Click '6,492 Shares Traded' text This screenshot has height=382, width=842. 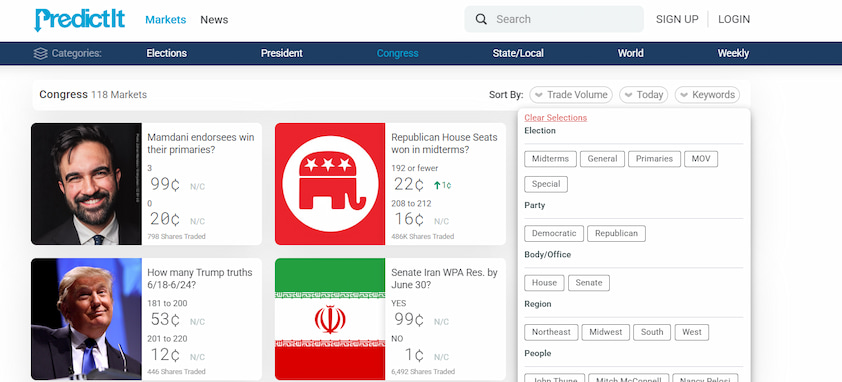[x=423, y=372]
